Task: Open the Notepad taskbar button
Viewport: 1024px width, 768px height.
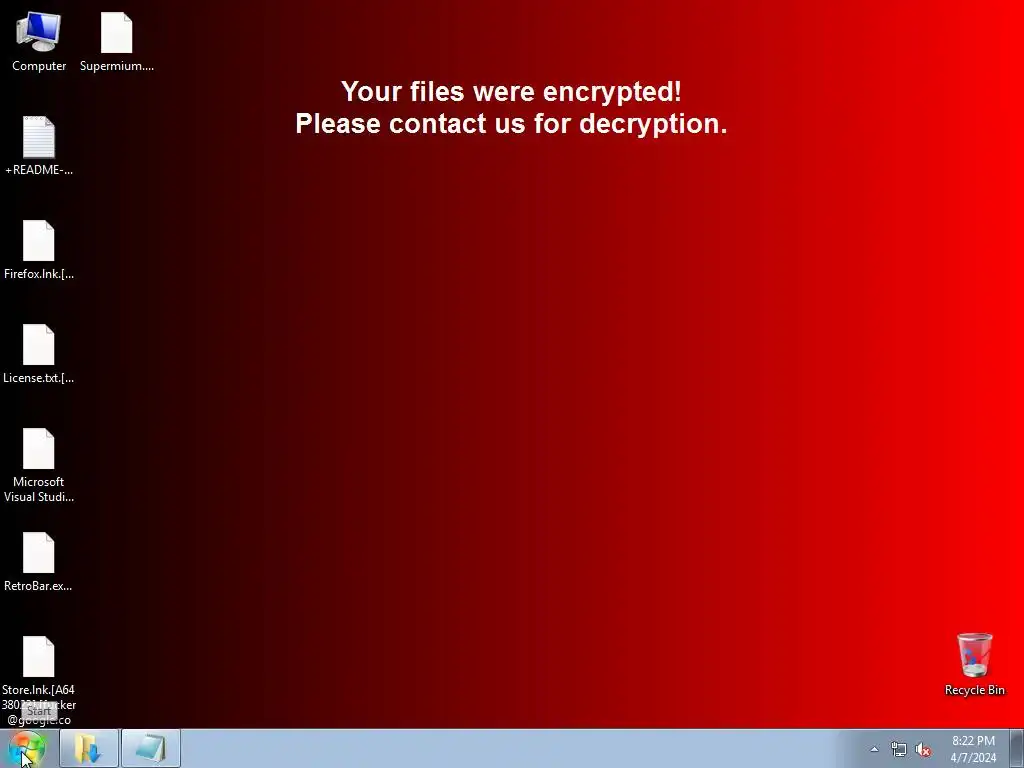Action: click(x=151, y=749)
